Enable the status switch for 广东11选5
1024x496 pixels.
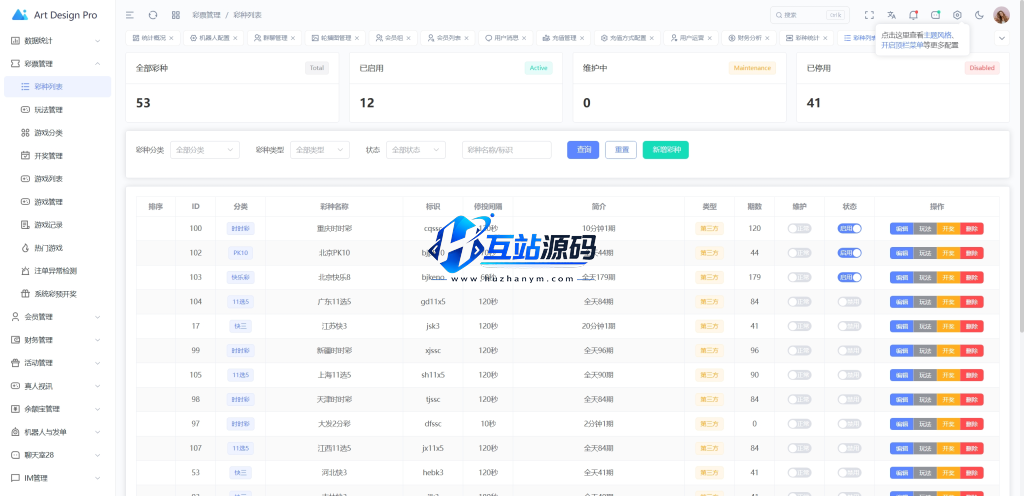pos(850,302)
